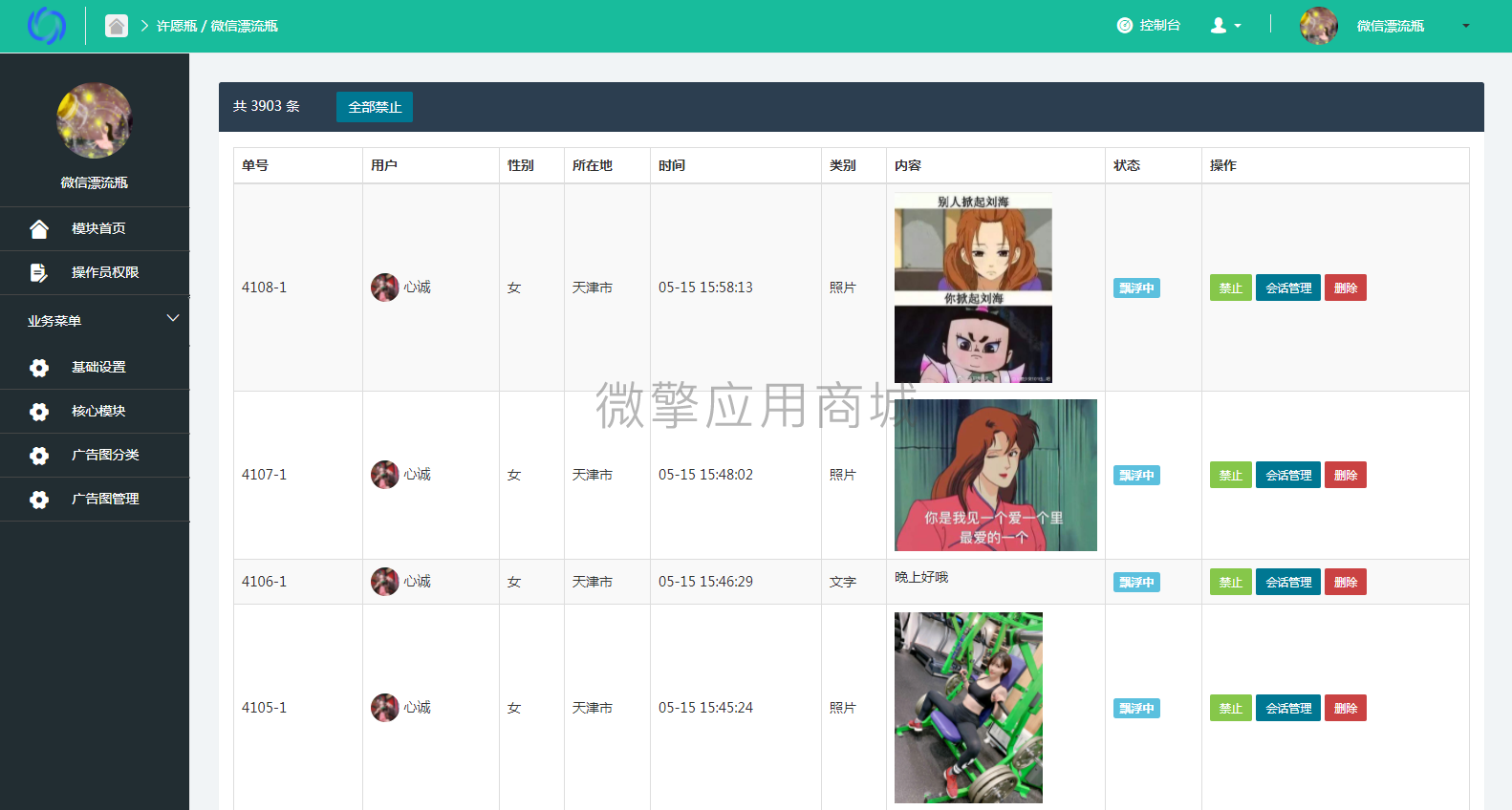
Task: Click the blue circular logo icon
Action: coord(47,26)
